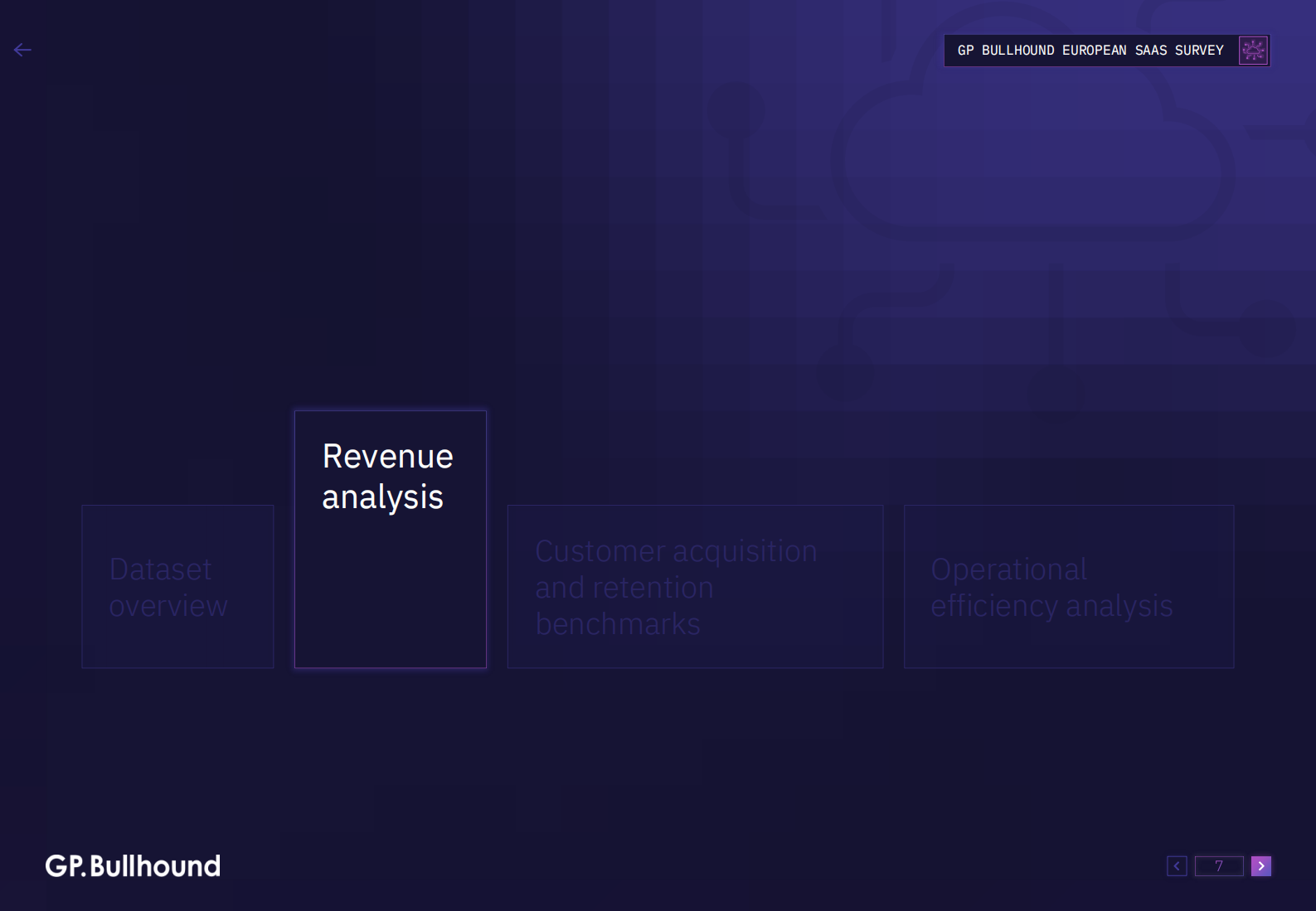Click the cloud network icon beside survey title
The image size is (1316, 911).
pyautogui.click(x=1253, y=51)
